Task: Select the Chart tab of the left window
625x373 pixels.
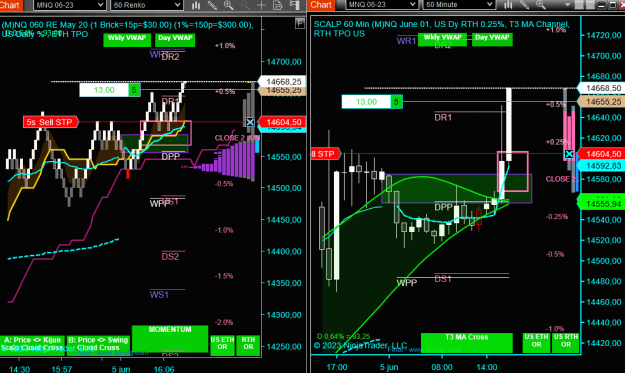Action: click(11, 5)
